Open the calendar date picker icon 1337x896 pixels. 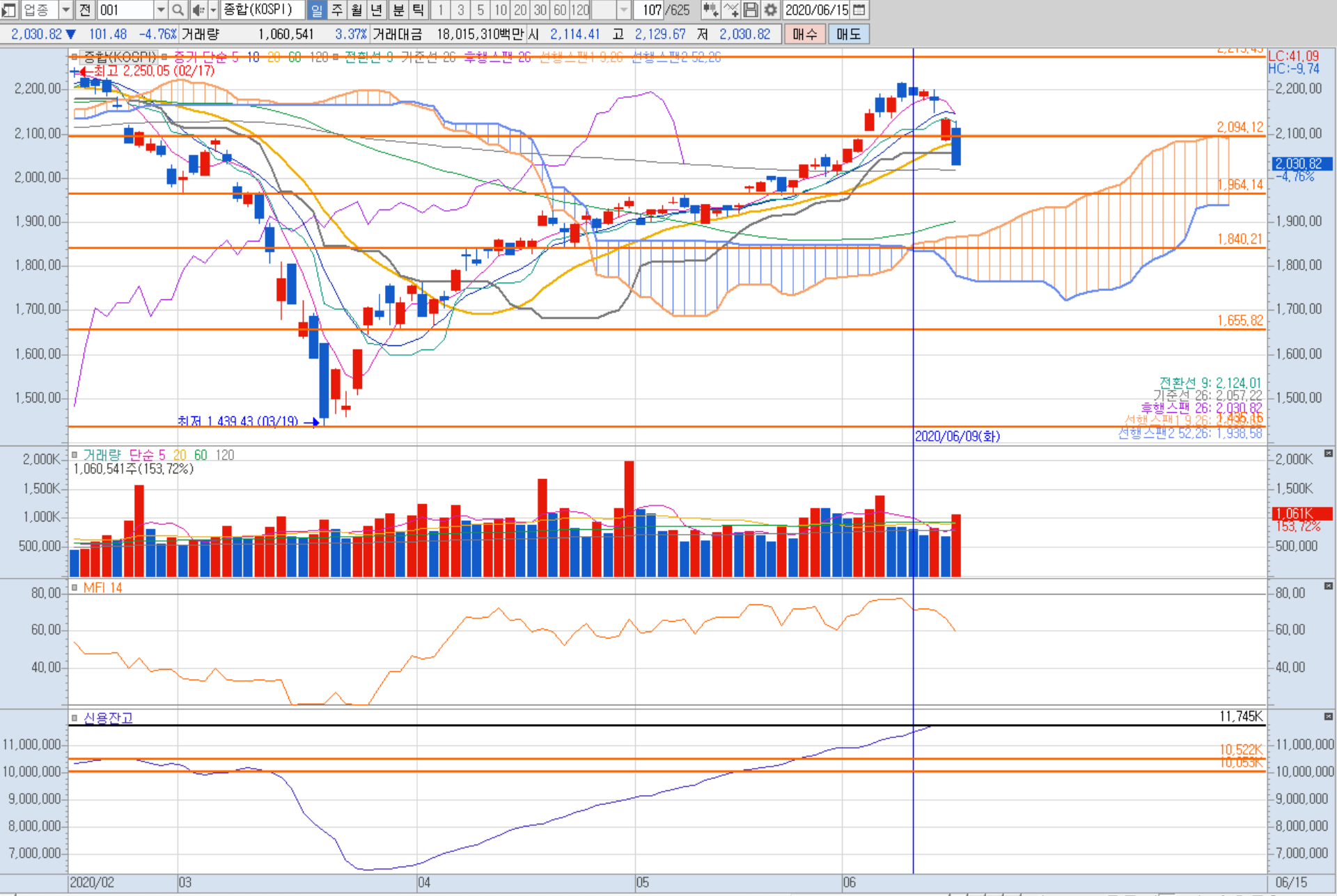click(859, 10)
